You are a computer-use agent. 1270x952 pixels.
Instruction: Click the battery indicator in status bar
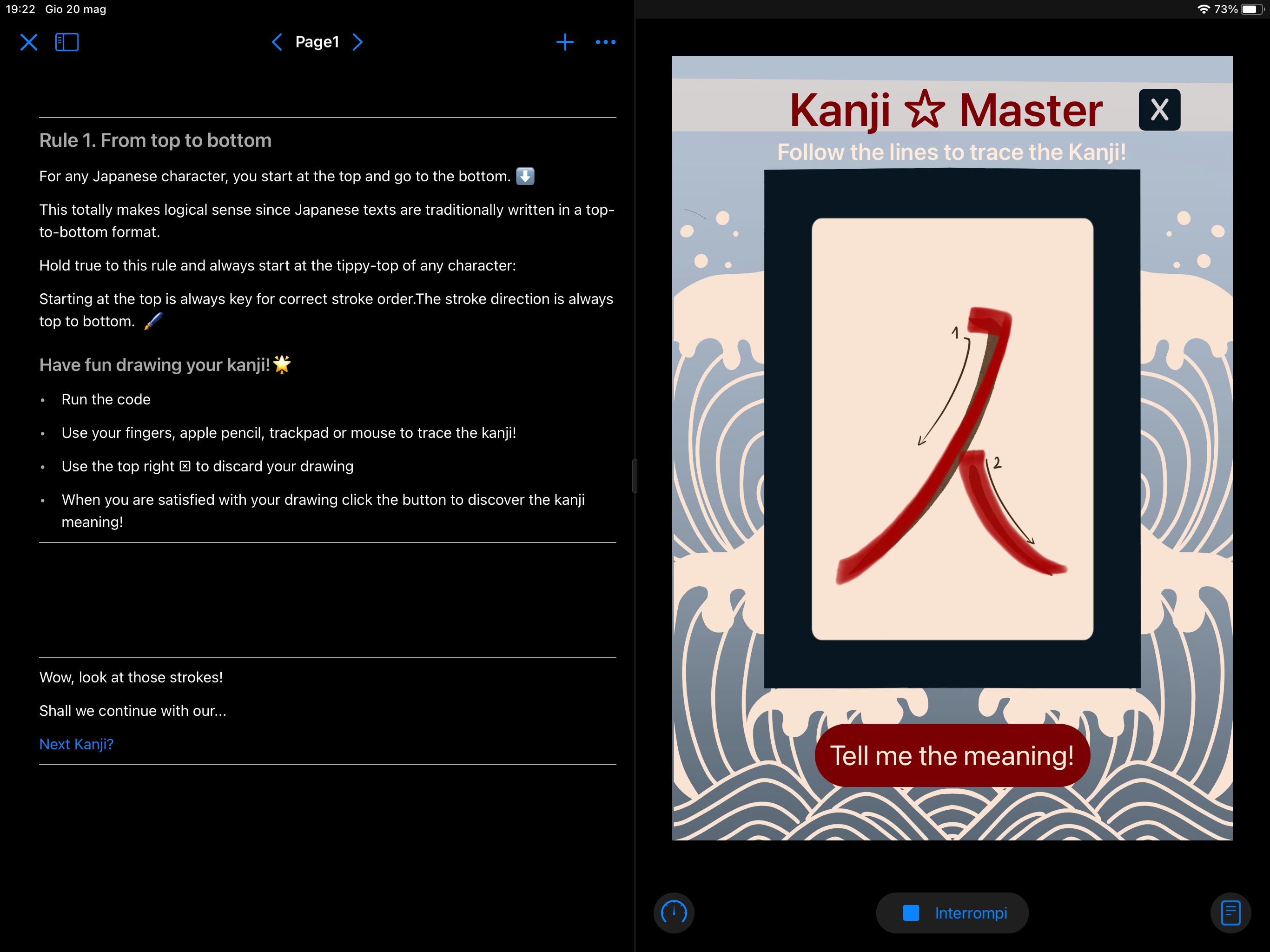(1252, 9)
